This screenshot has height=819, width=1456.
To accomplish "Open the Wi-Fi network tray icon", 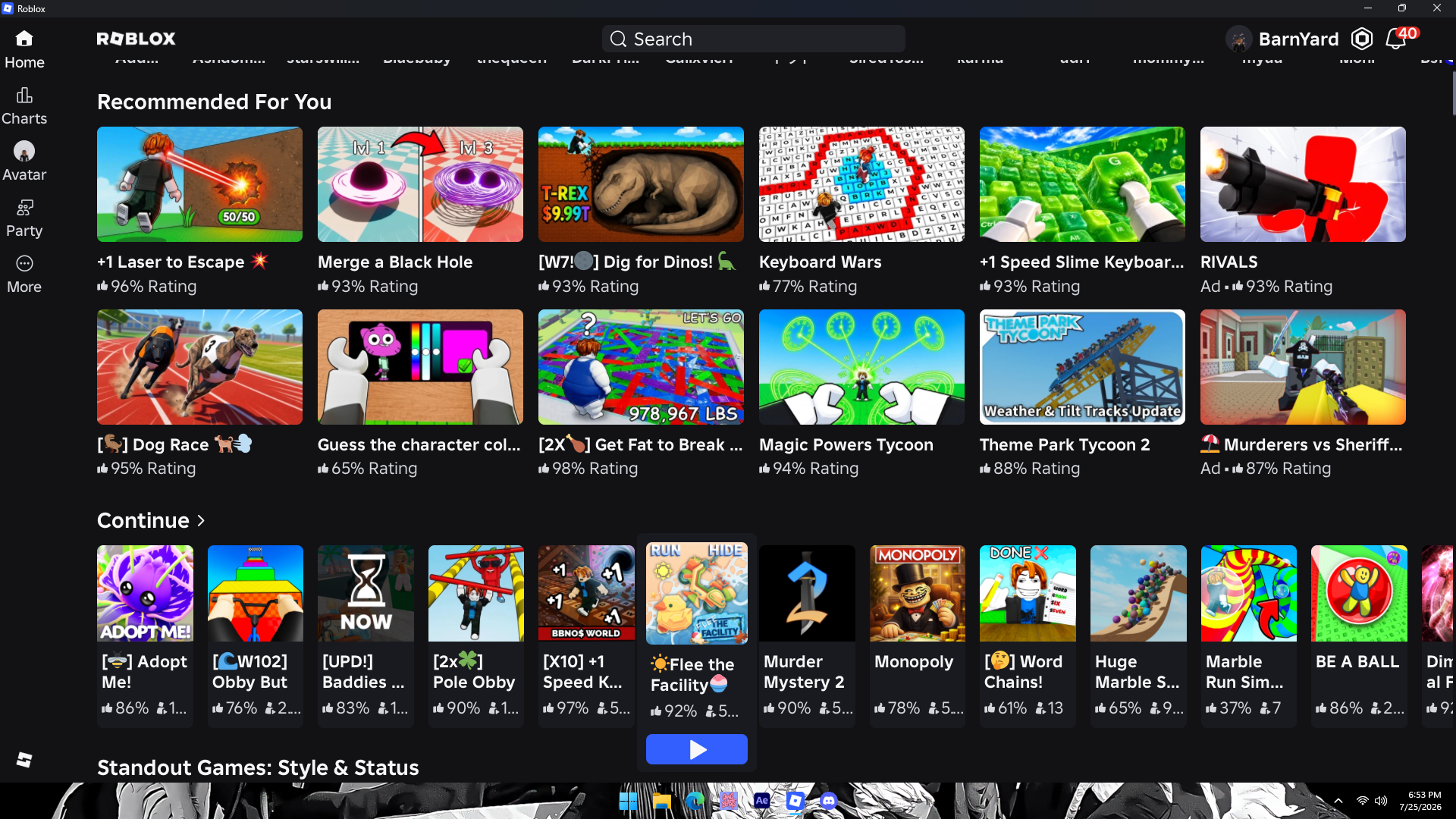I will (1363, 801).
